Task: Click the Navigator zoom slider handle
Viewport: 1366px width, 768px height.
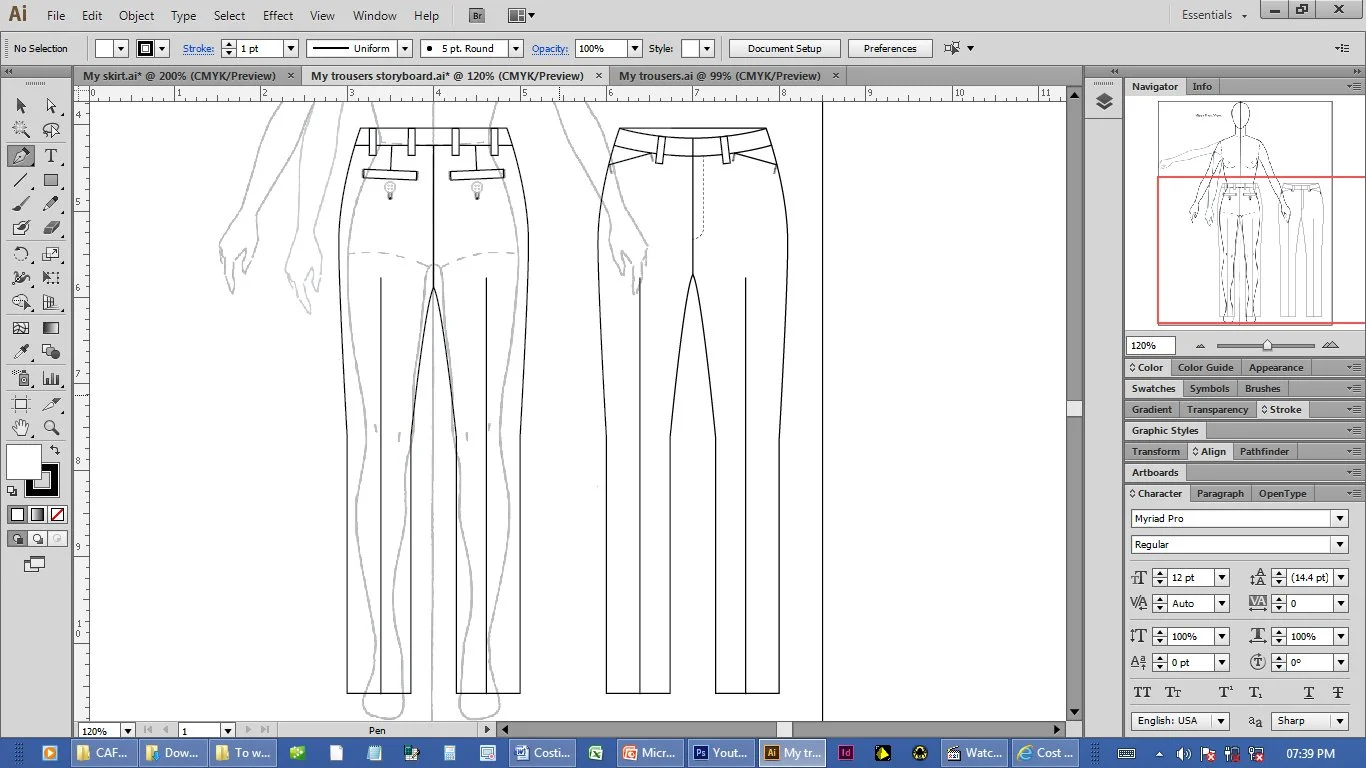Action: [1267, 345]
